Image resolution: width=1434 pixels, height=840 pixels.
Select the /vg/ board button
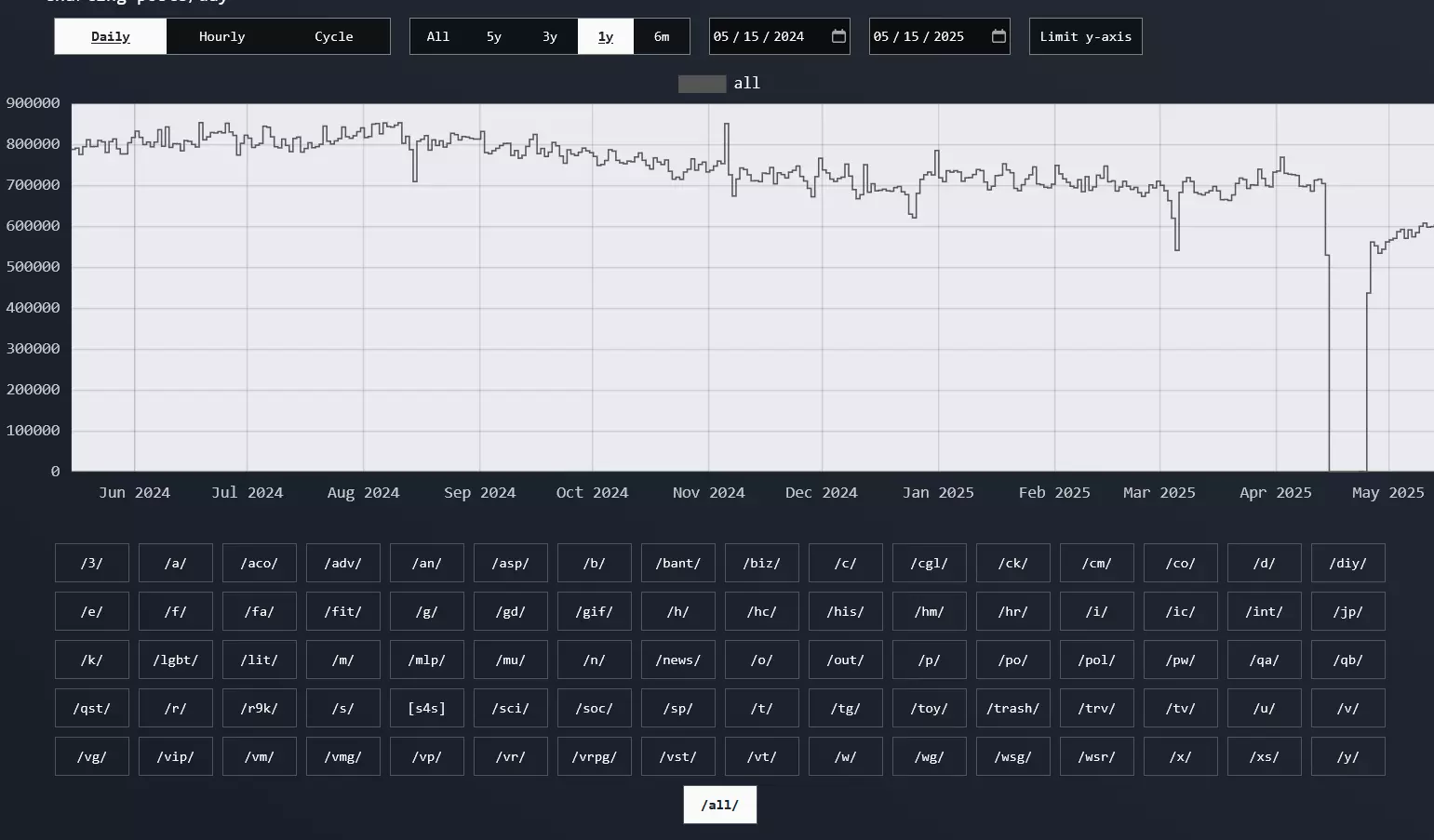pyautogui.click(x=92, y=756)
